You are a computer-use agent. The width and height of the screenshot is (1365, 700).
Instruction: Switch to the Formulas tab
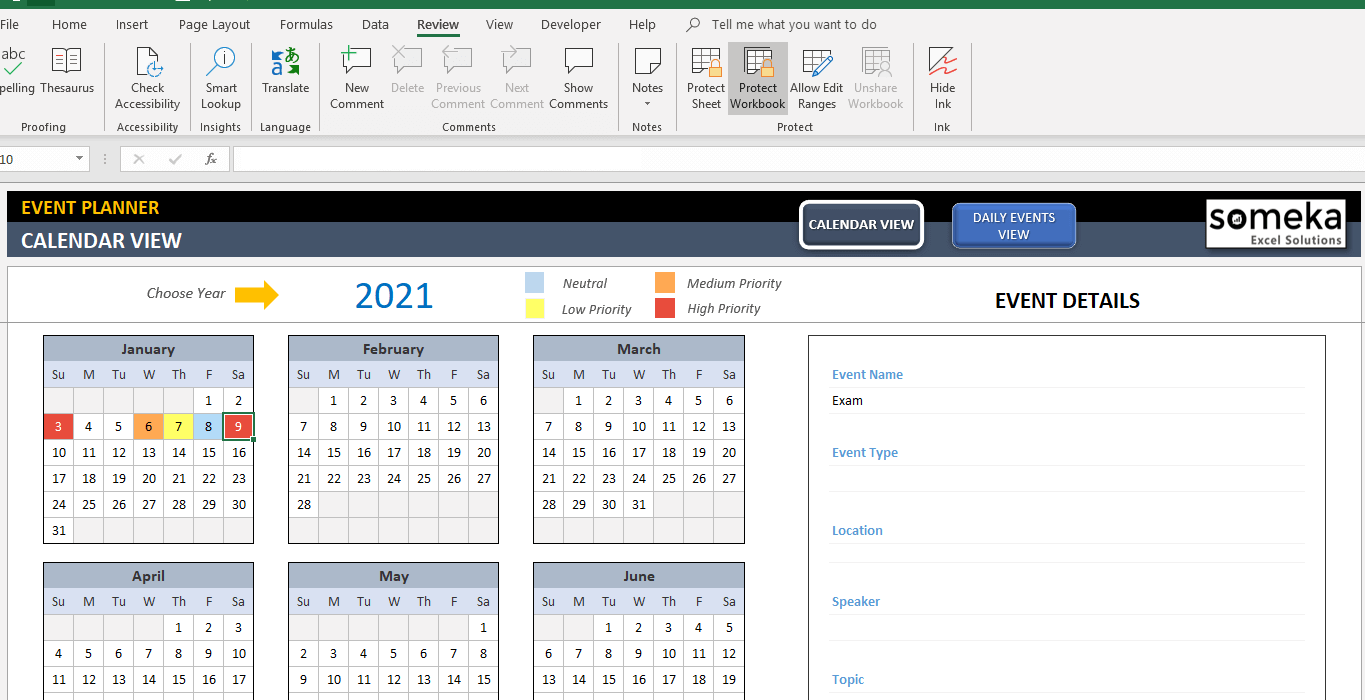coord(307,24)
